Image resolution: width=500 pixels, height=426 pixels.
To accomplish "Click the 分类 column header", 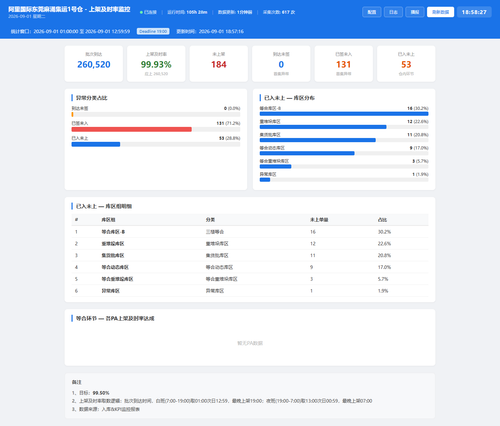I will [210, 220].
